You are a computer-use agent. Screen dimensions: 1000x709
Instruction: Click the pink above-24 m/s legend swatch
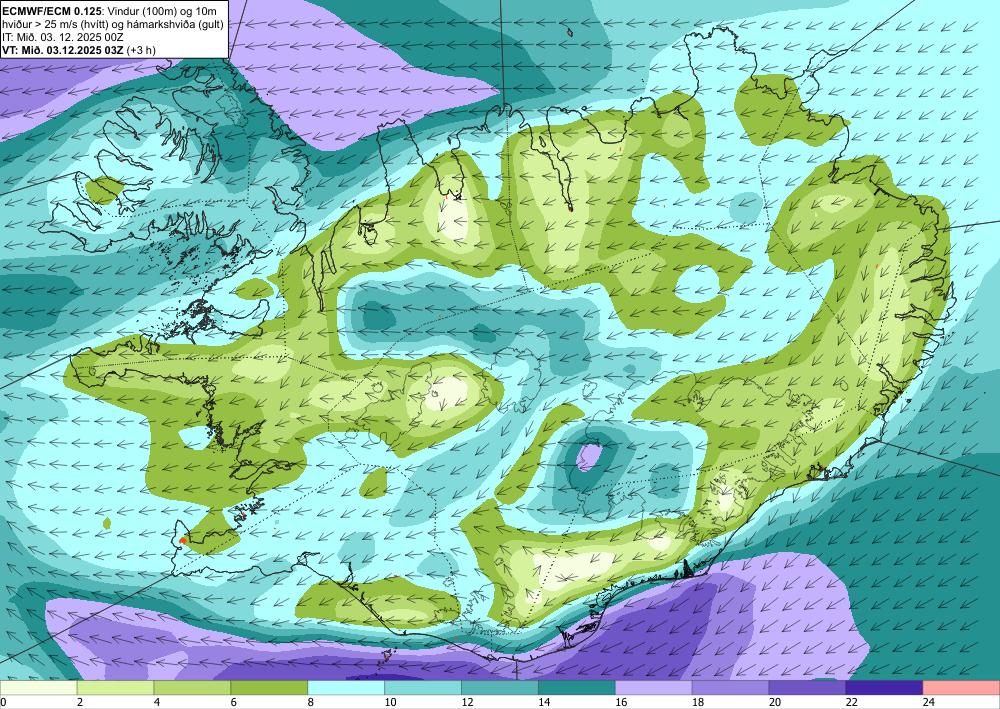pyautogui.click(x=962, y=688)
